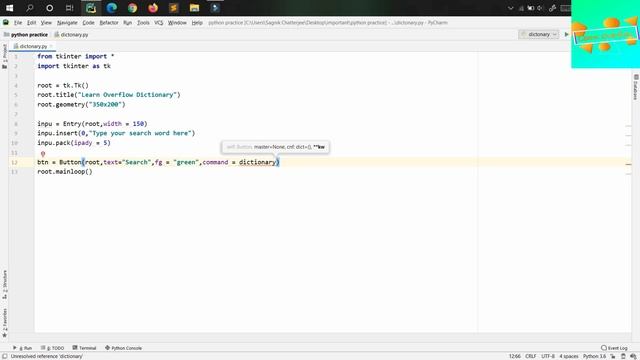Open Sublime Text from taskbar
Image resolution: width=640 pixels, height=360 pixels.
coord(173,8)
